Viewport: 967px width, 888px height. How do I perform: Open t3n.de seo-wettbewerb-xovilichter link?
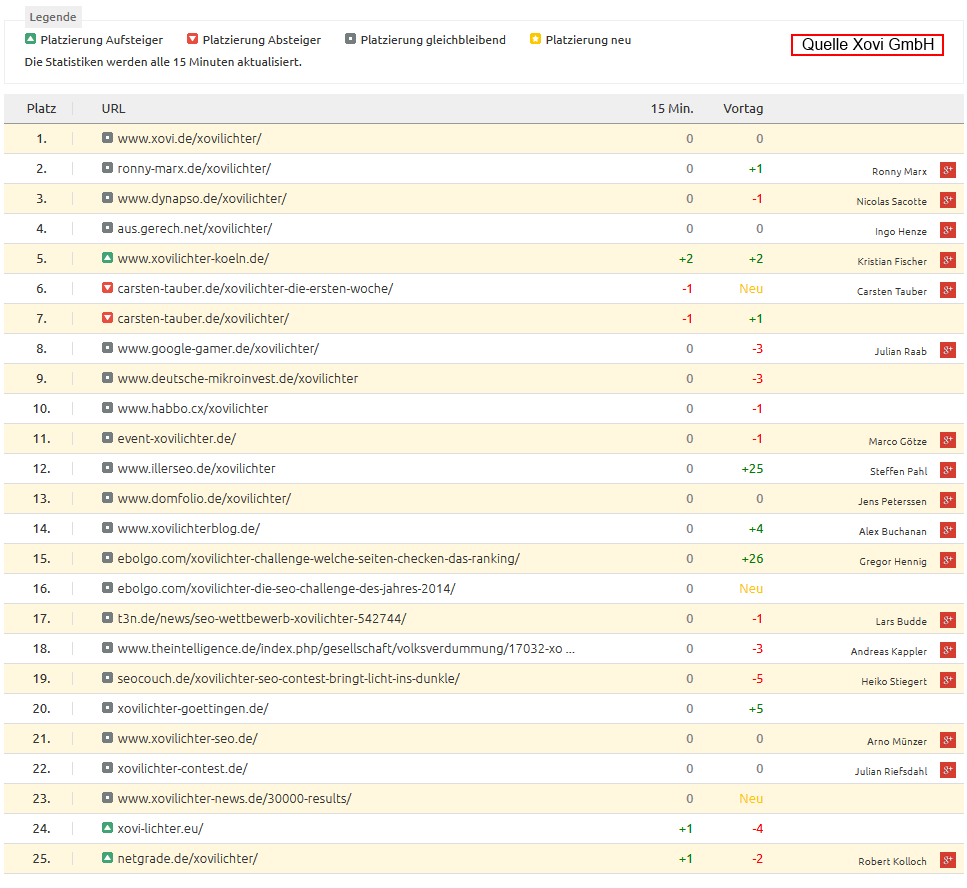(261, 618)
